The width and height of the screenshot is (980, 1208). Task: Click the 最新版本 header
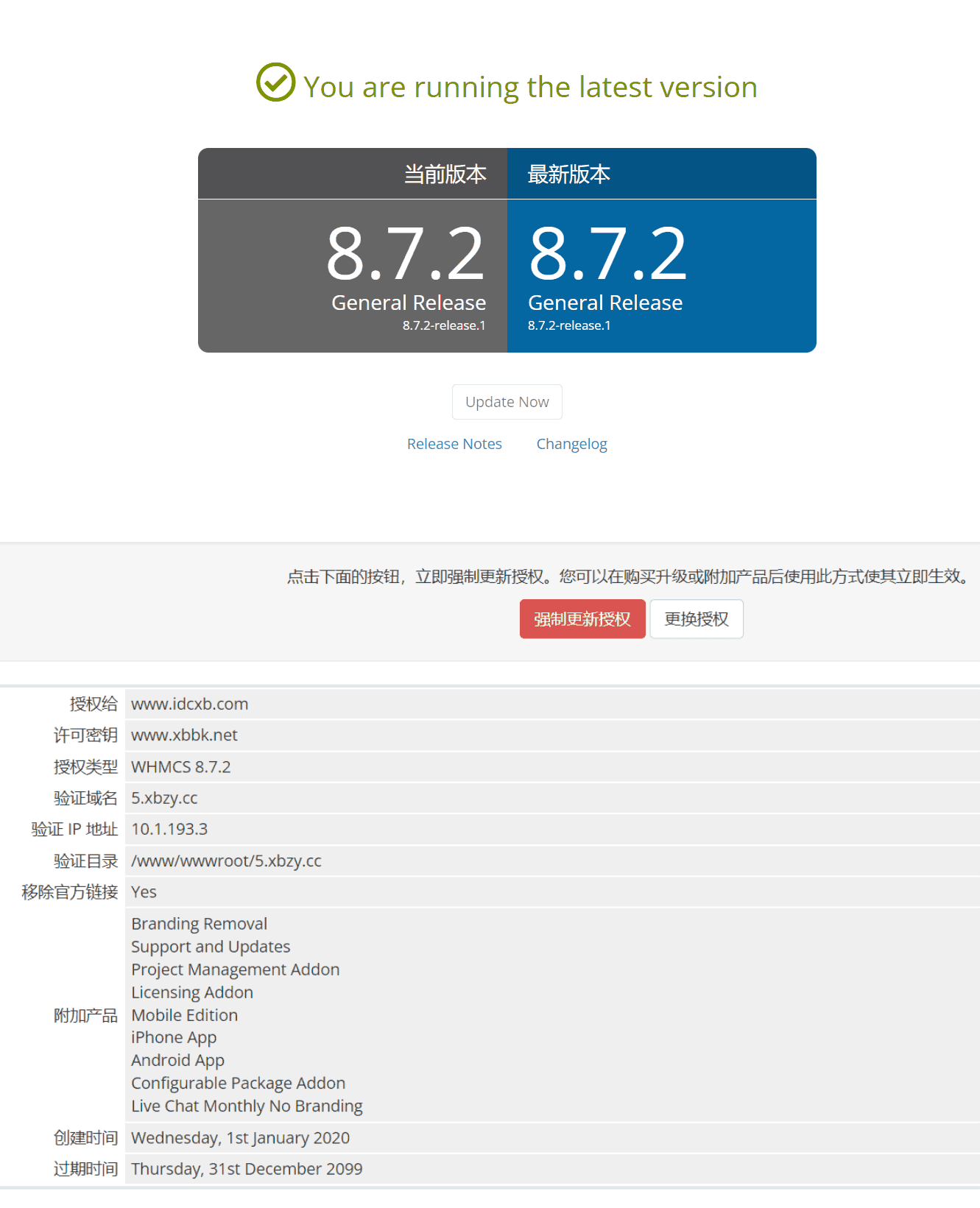(569, 174)
